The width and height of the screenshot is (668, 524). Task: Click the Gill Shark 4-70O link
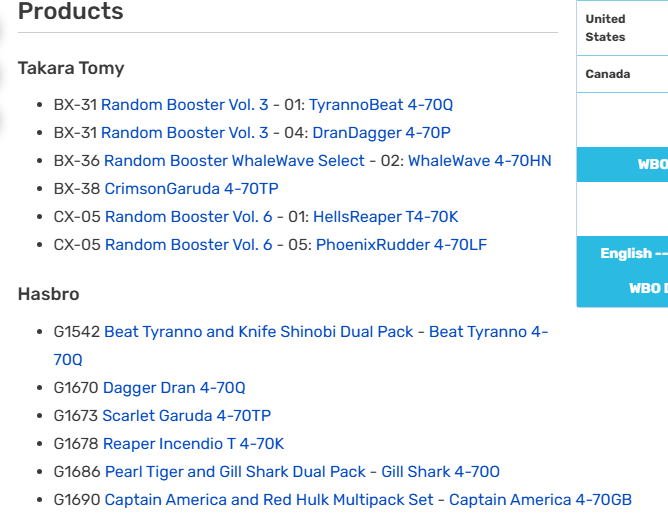tap(439, 472)
